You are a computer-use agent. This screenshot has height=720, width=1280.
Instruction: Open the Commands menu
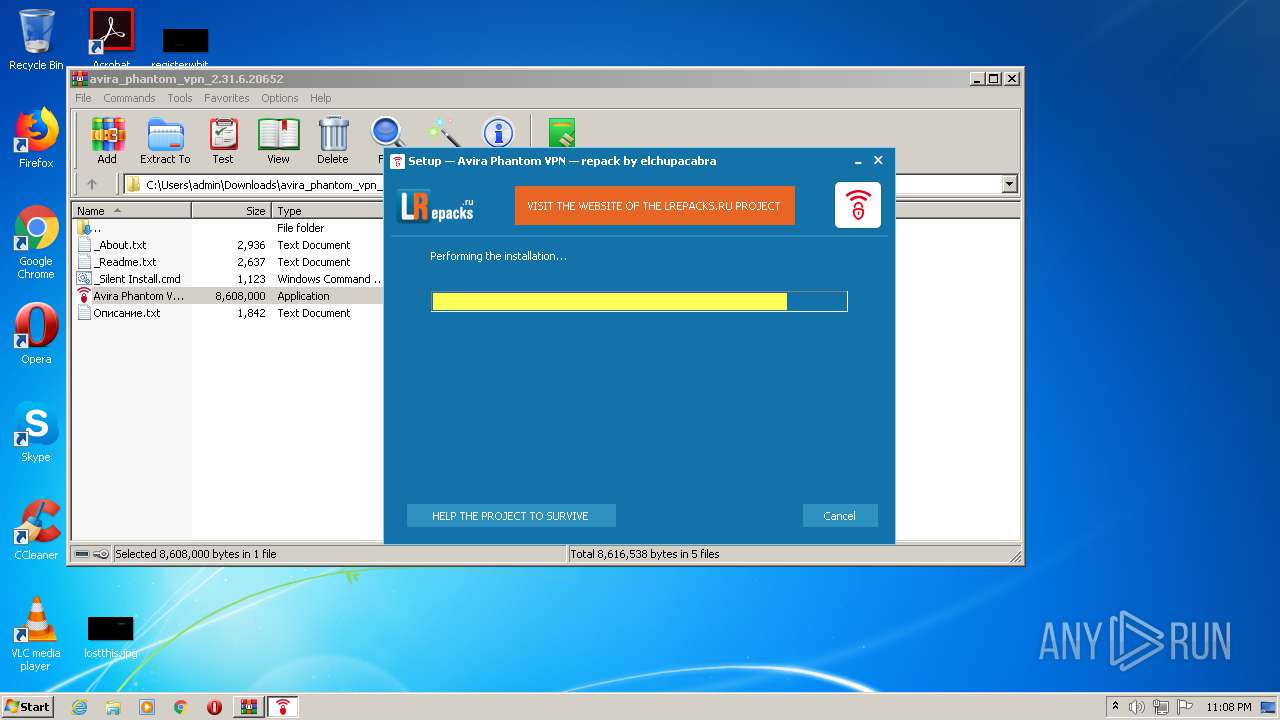click(x=129, y=98)
